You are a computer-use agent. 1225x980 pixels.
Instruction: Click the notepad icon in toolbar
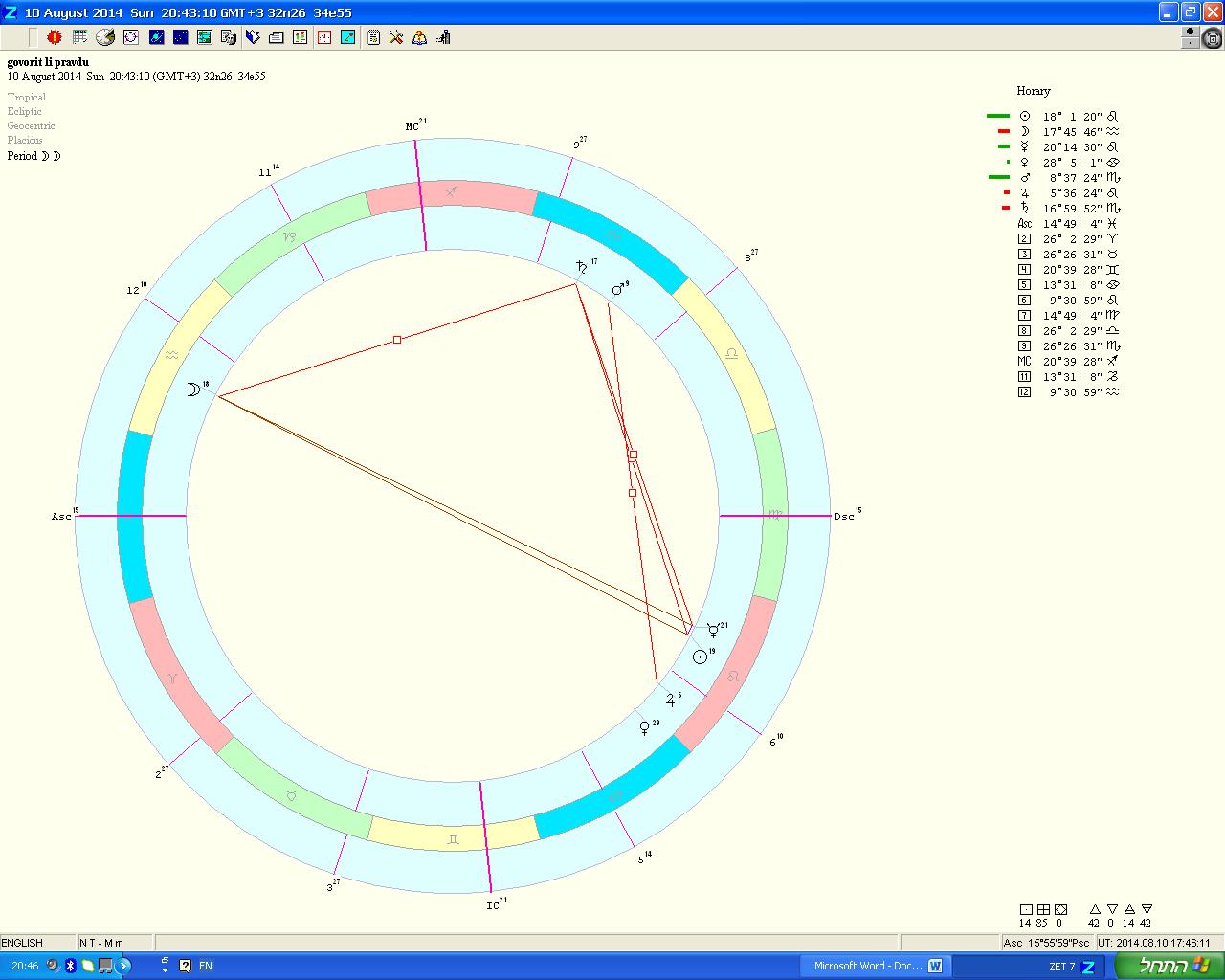click(x=373, y=37)
